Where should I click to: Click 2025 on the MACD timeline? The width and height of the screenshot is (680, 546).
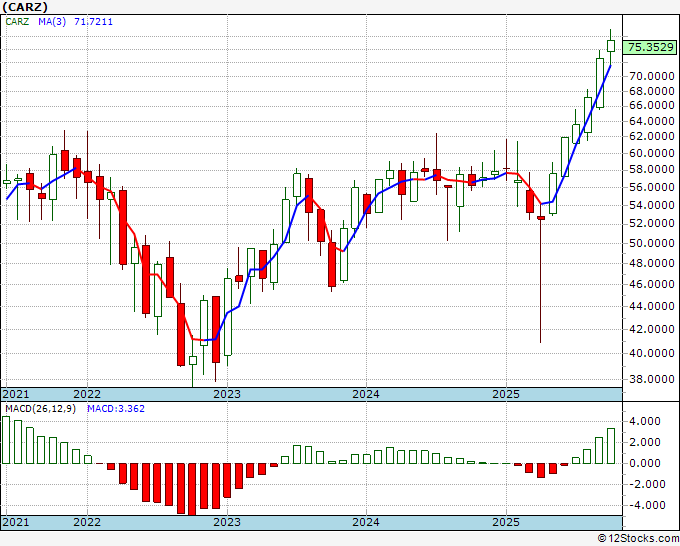tap(506, 522)
